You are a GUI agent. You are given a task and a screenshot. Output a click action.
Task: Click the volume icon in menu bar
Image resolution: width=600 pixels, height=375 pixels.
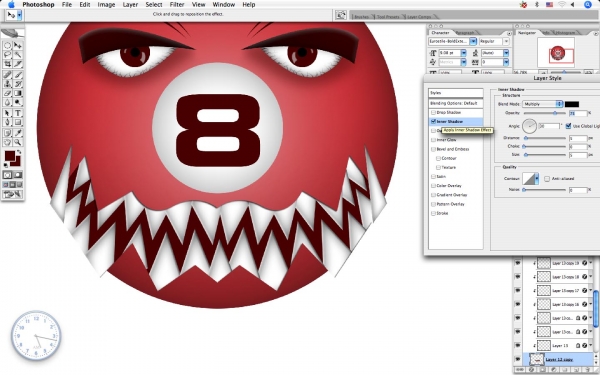[573, 5]
